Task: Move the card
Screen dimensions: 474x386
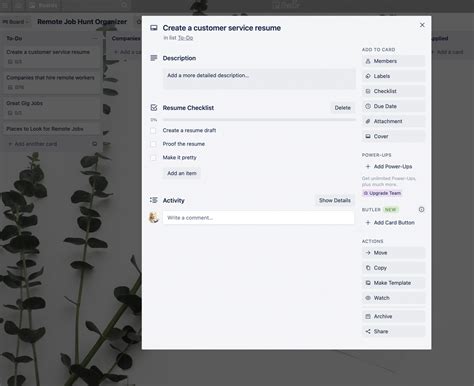Action: point(393,253)
